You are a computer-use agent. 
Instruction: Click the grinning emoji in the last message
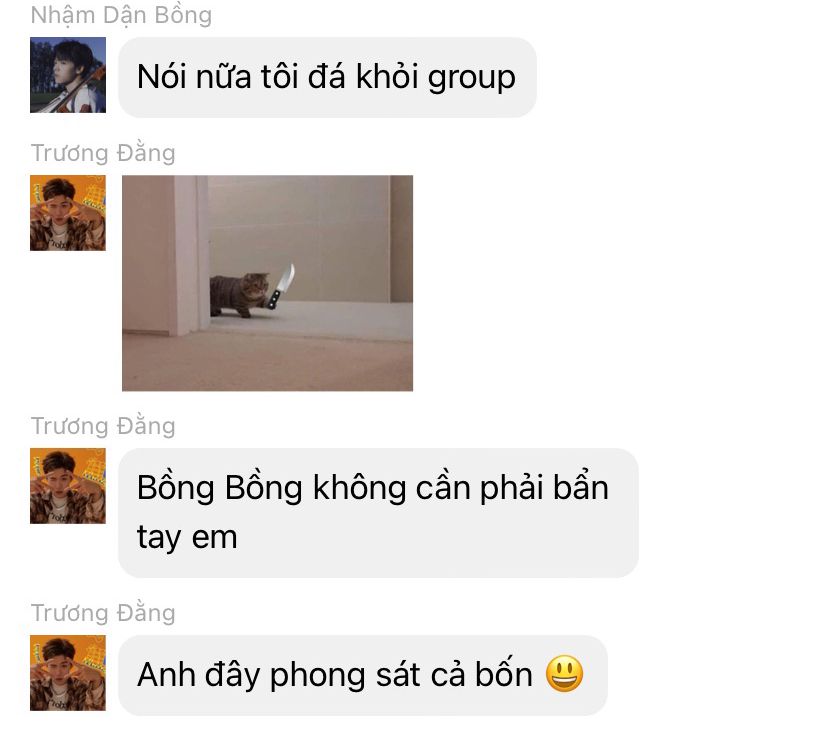564,674
